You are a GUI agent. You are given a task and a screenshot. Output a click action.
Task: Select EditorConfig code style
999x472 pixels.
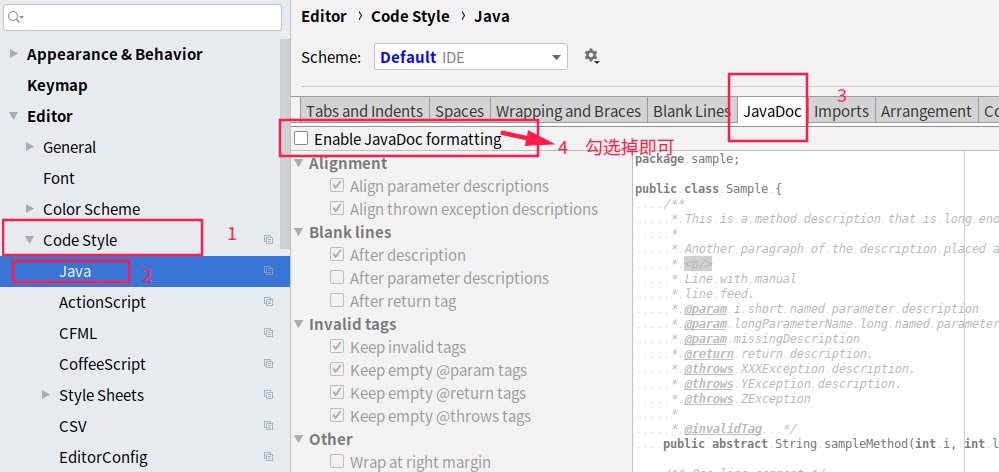pyautogui.click(x=103, y=457)
